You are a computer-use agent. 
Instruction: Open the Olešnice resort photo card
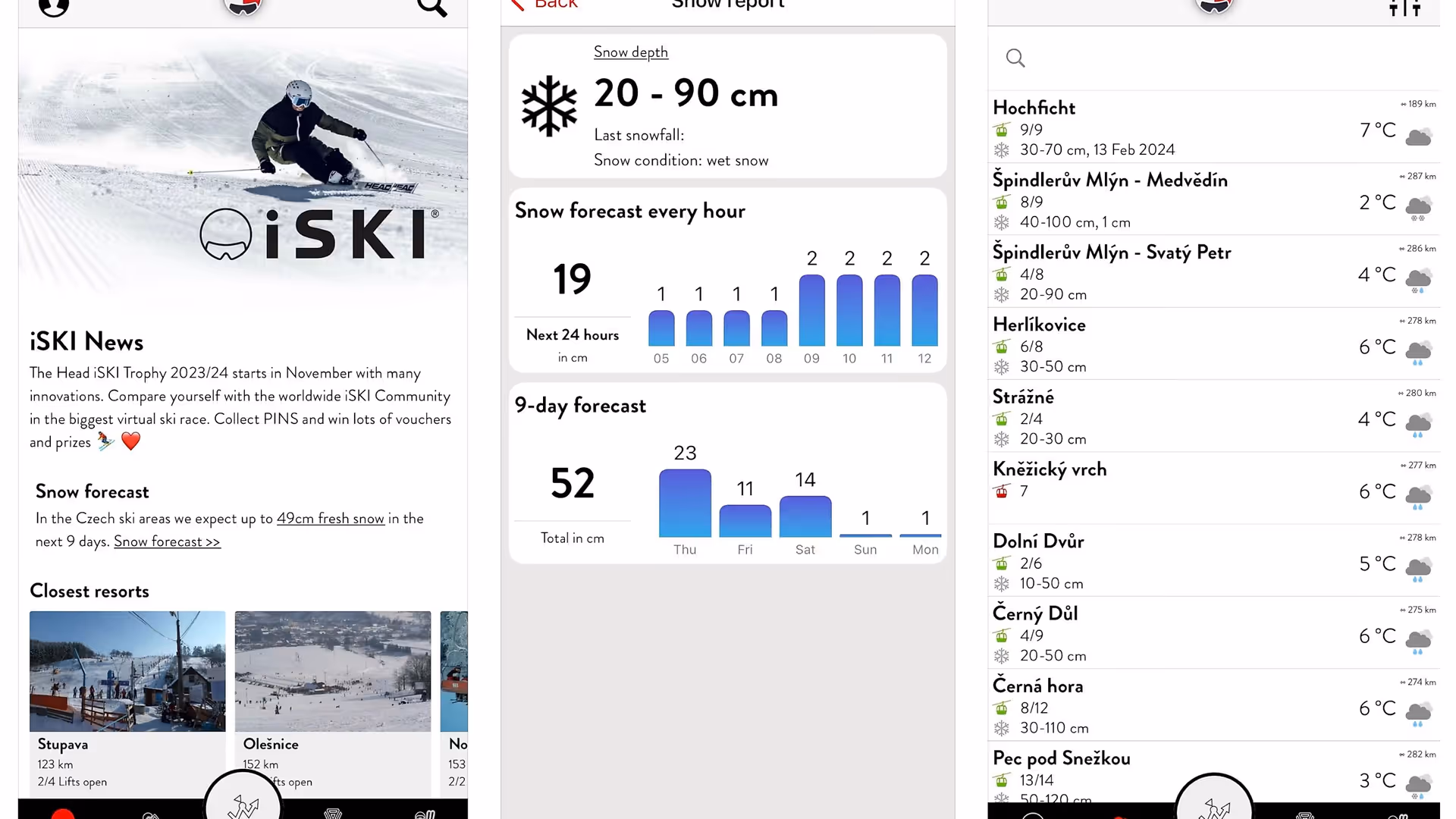(333, 671)
